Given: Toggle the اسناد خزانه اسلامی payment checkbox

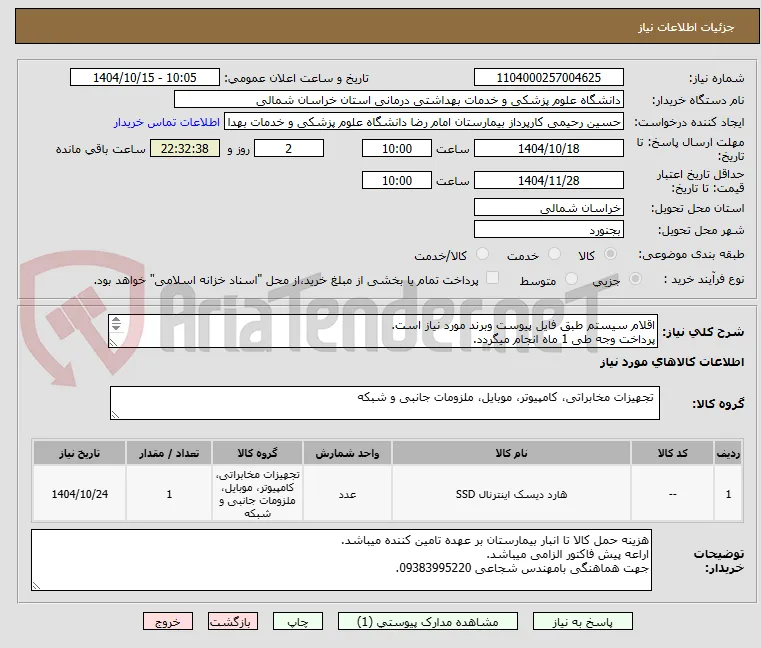Looking at the screenshot, I should pos(492,278).
